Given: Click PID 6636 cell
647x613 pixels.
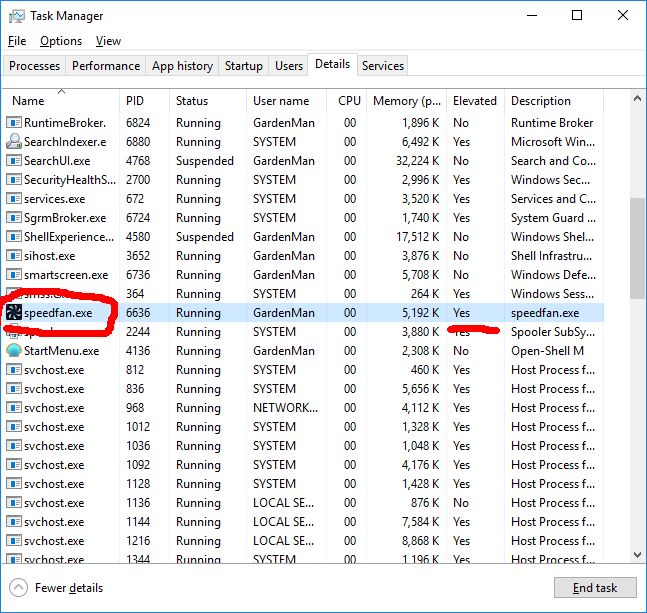Looking at the screenshot, I should point(138,313).
